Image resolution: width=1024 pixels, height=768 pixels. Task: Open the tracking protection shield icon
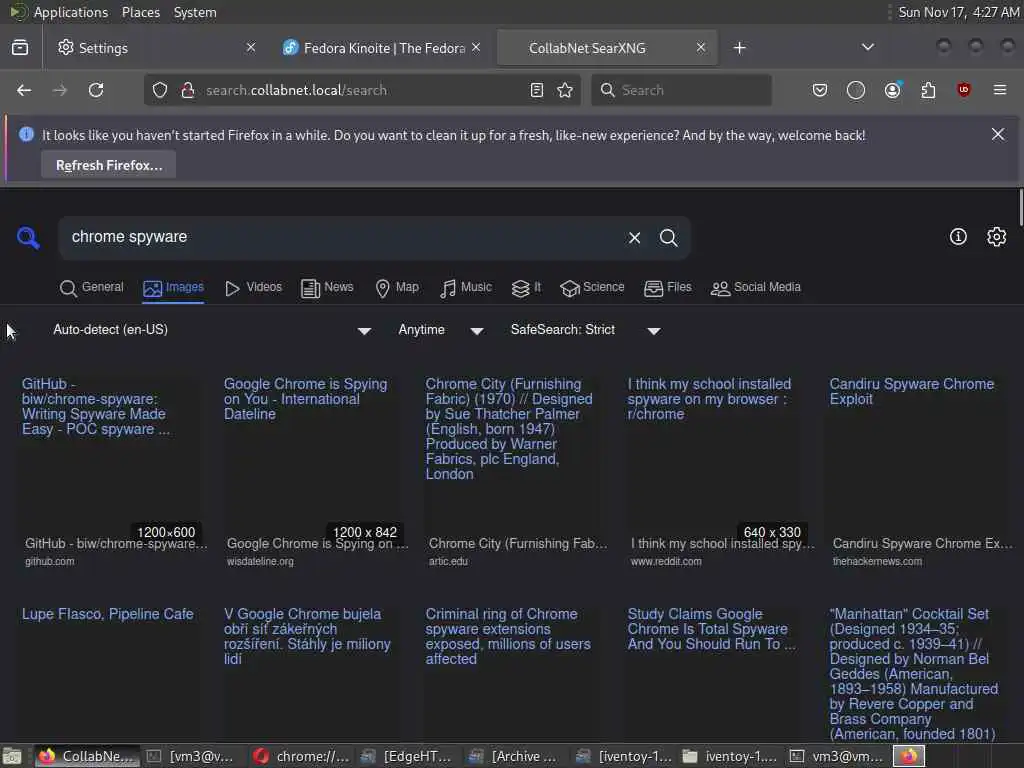click(160, 90)
